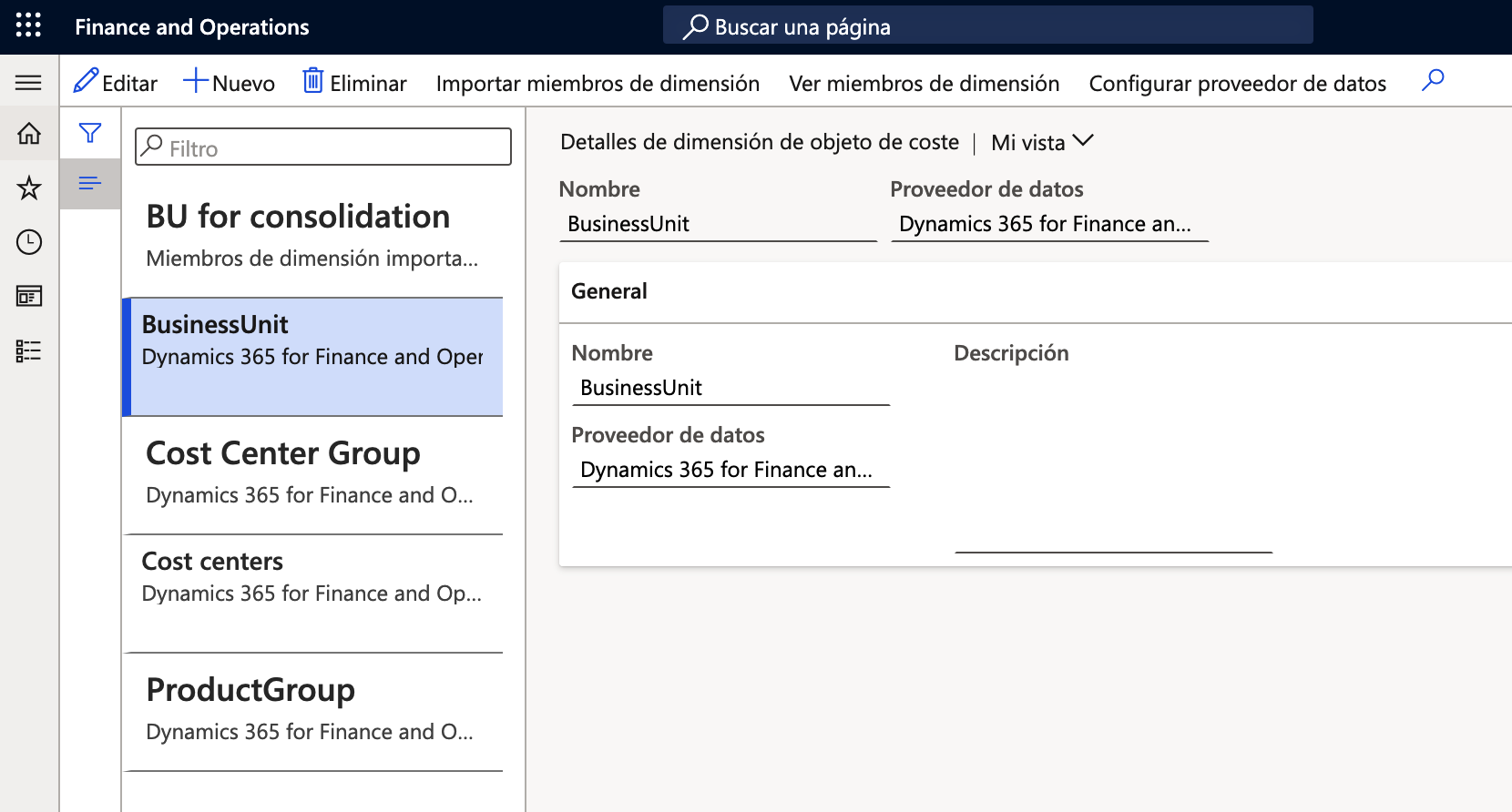Expand the hamburger navigation menu
The height and width of the screenshot is (812, 1512).
(x=28, y=83)
